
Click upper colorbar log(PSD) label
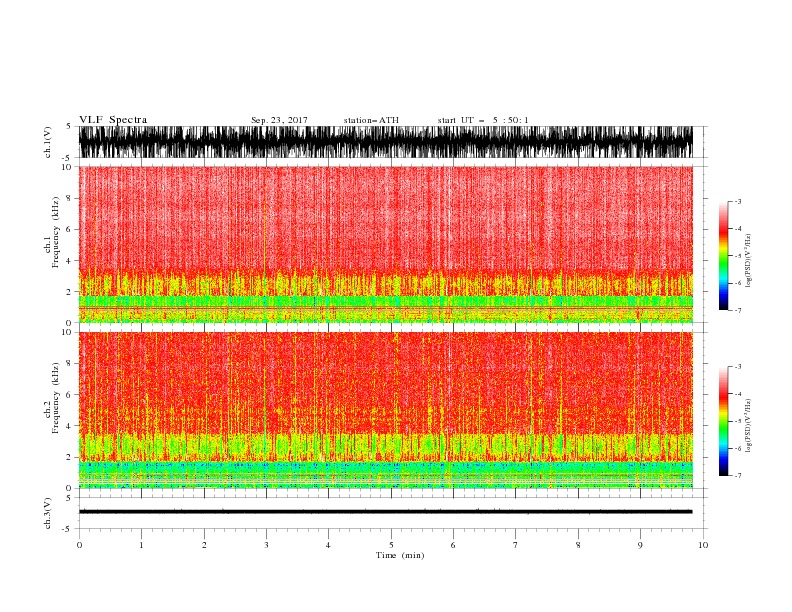(748, 261)
